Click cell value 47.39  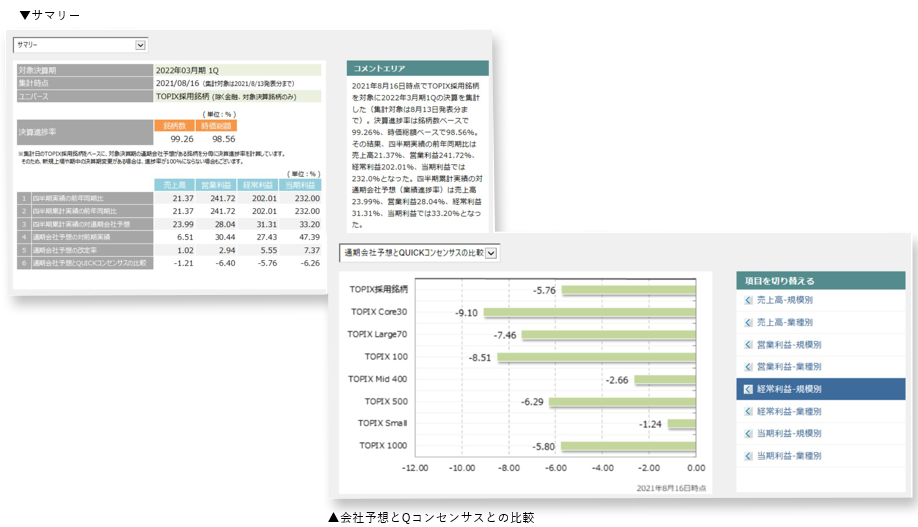[309, 237]
